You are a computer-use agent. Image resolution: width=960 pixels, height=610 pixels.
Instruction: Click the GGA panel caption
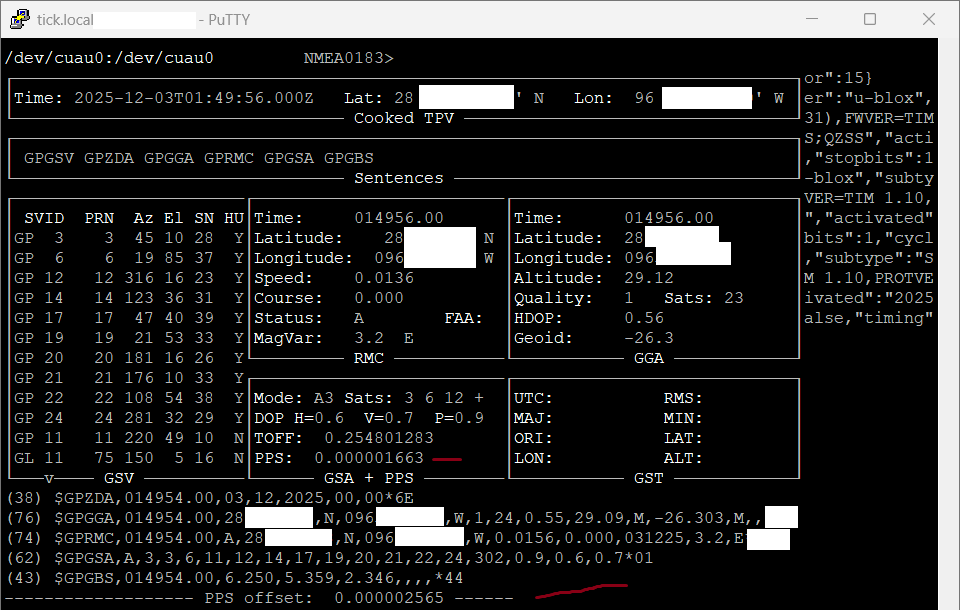click(649, 358)
